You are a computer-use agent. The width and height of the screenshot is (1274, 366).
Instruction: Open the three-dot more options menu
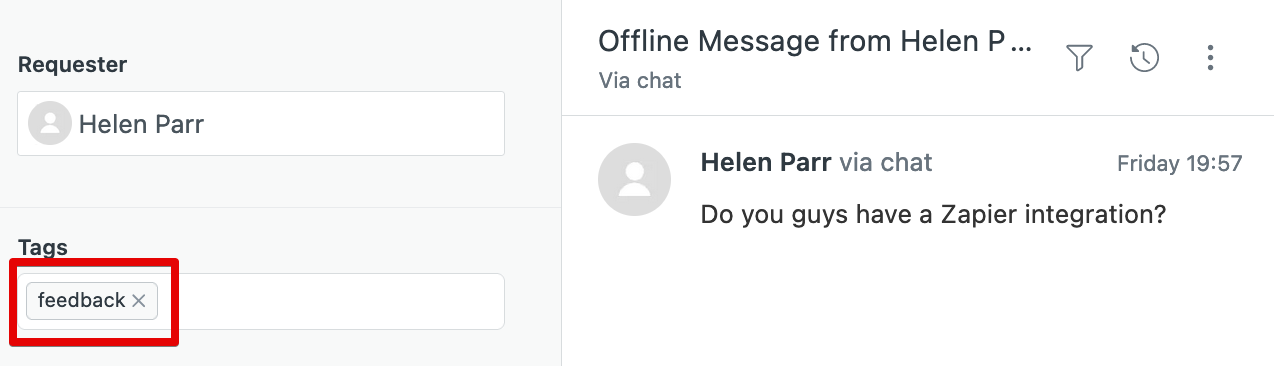(x=1210, y=58)
